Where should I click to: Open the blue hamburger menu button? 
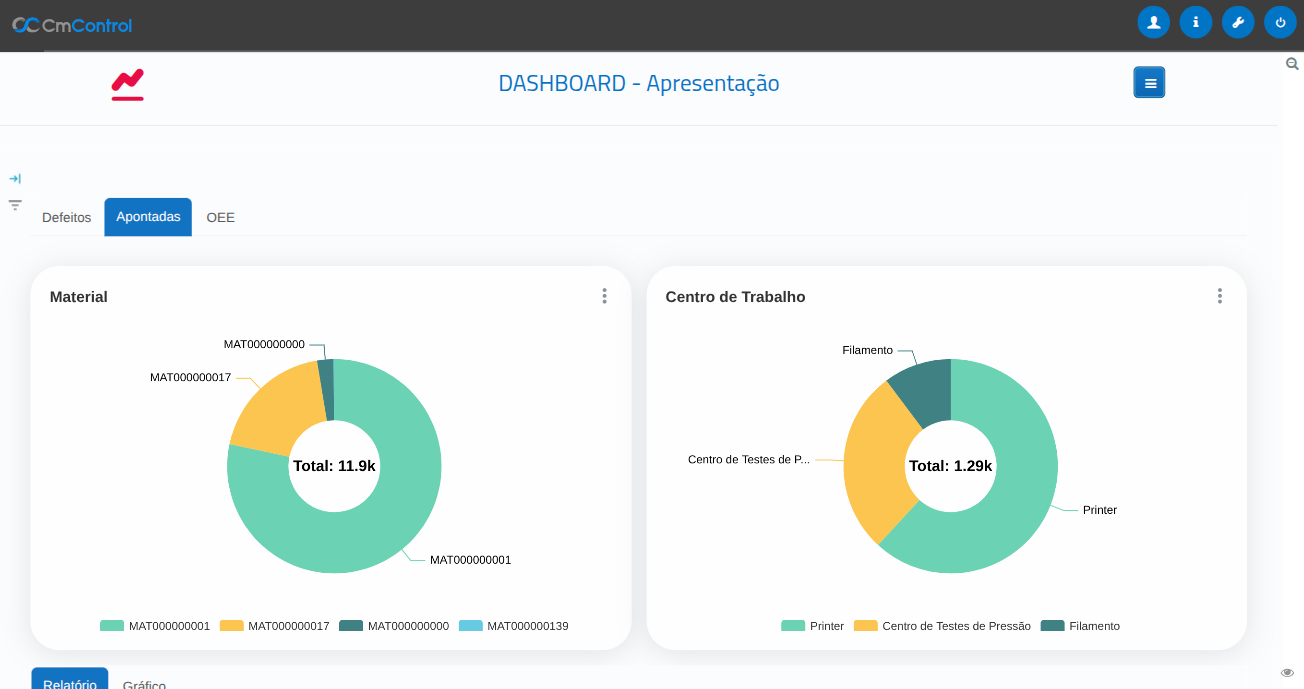(1149, 83)
